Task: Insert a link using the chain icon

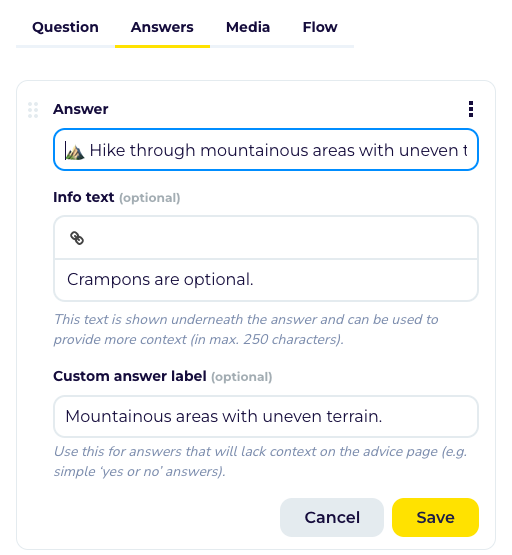Action: point(77,238)
